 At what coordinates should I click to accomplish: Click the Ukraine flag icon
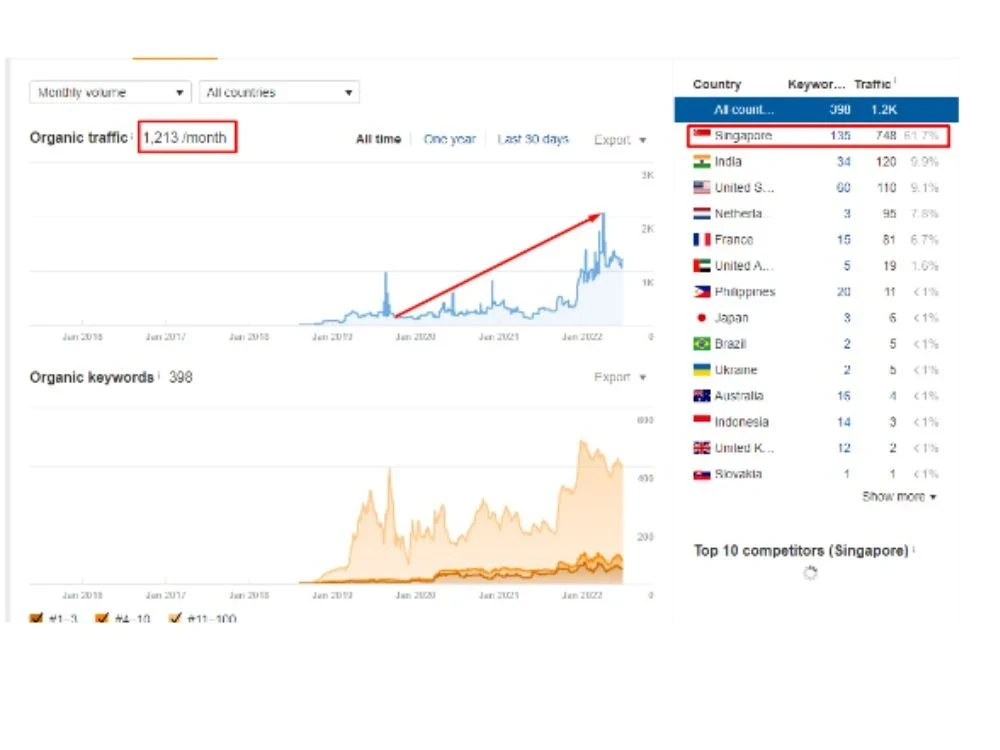click(x=702, y=370)
